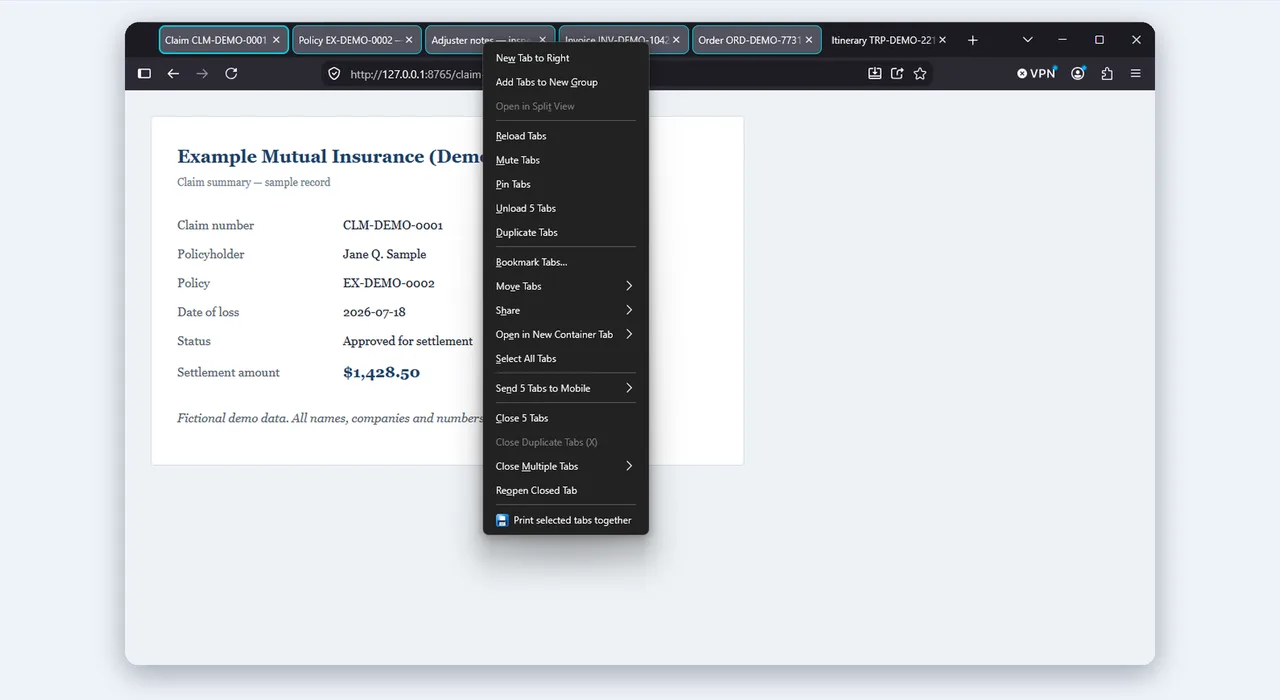Screen dimensions: 1280x700
Task: Click the date of loss 2026-07-18
Action: click(x=374, y=313)
